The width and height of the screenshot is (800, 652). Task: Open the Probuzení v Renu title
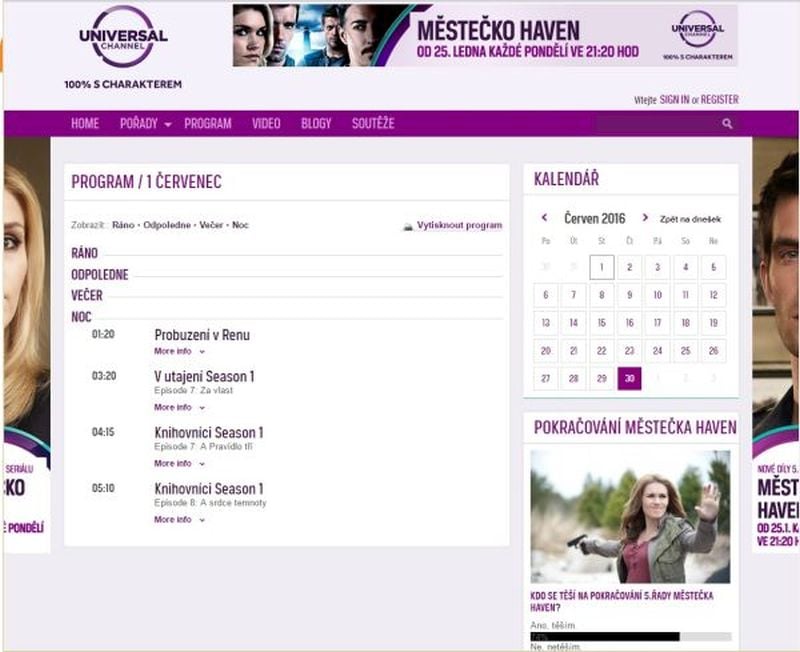202,335
